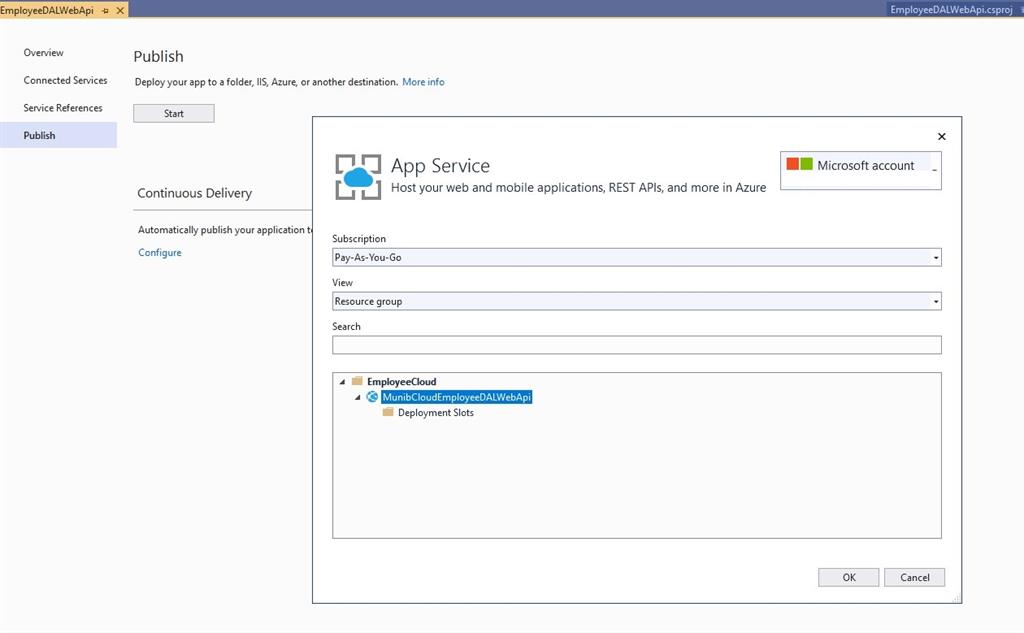Click the Configure link under Continuous Delivery
1024x633 pixels.
pyautogui.click(x=159, y=252)
